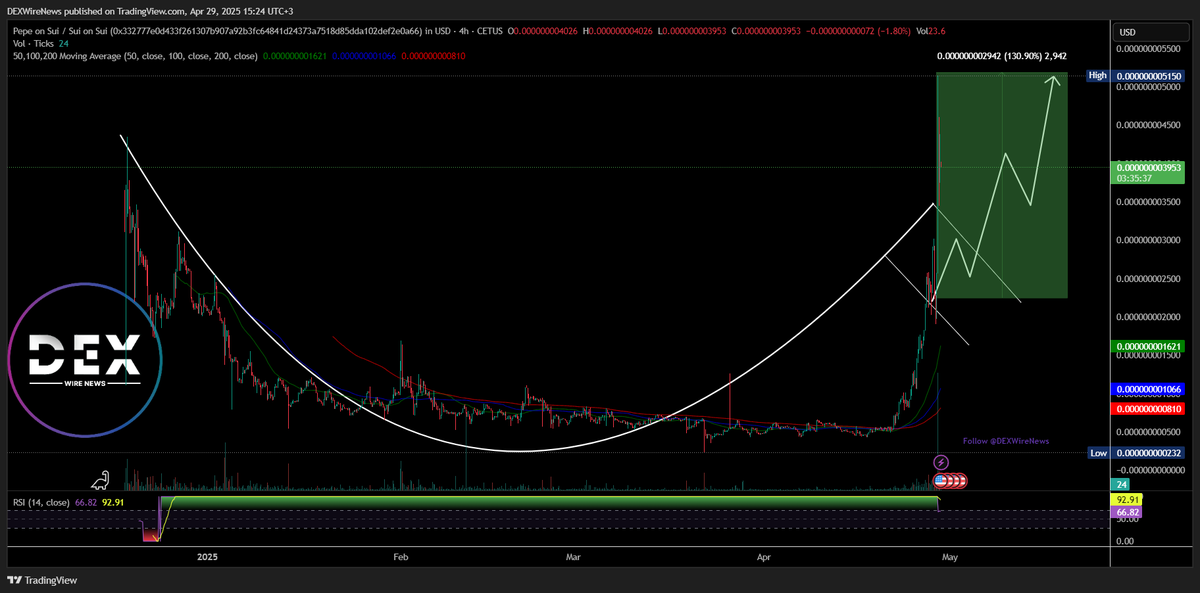Select the current price label 0.000000003953
Image resolution: width=1200 pixels, height=593 pixels.
(1149, 167)
